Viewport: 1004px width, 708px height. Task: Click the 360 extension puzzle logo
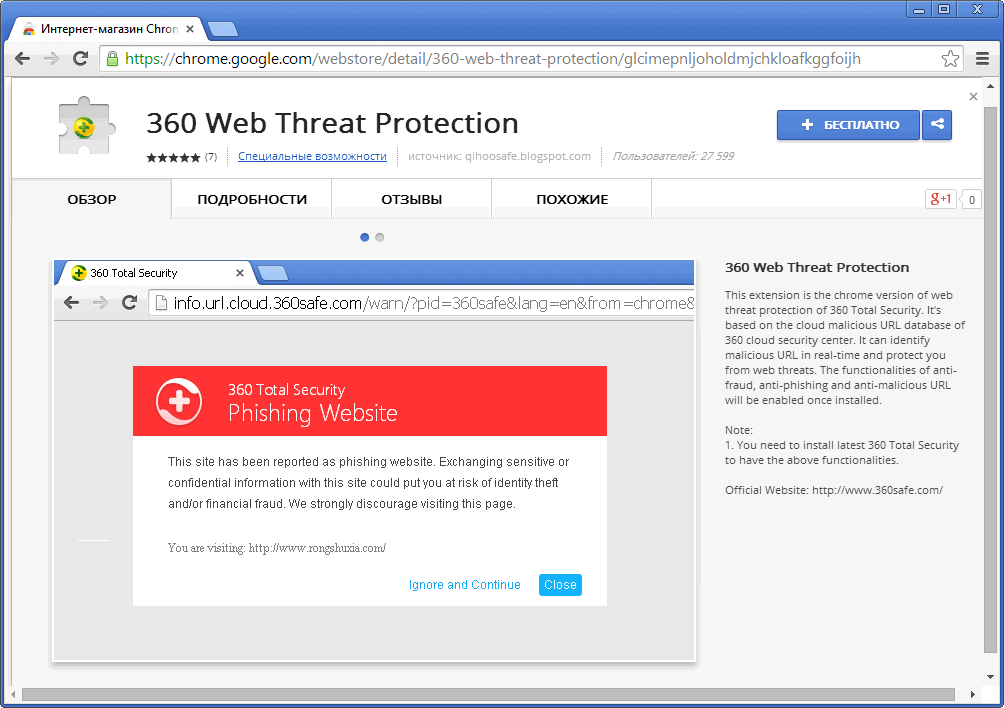[x=86, y=125]
